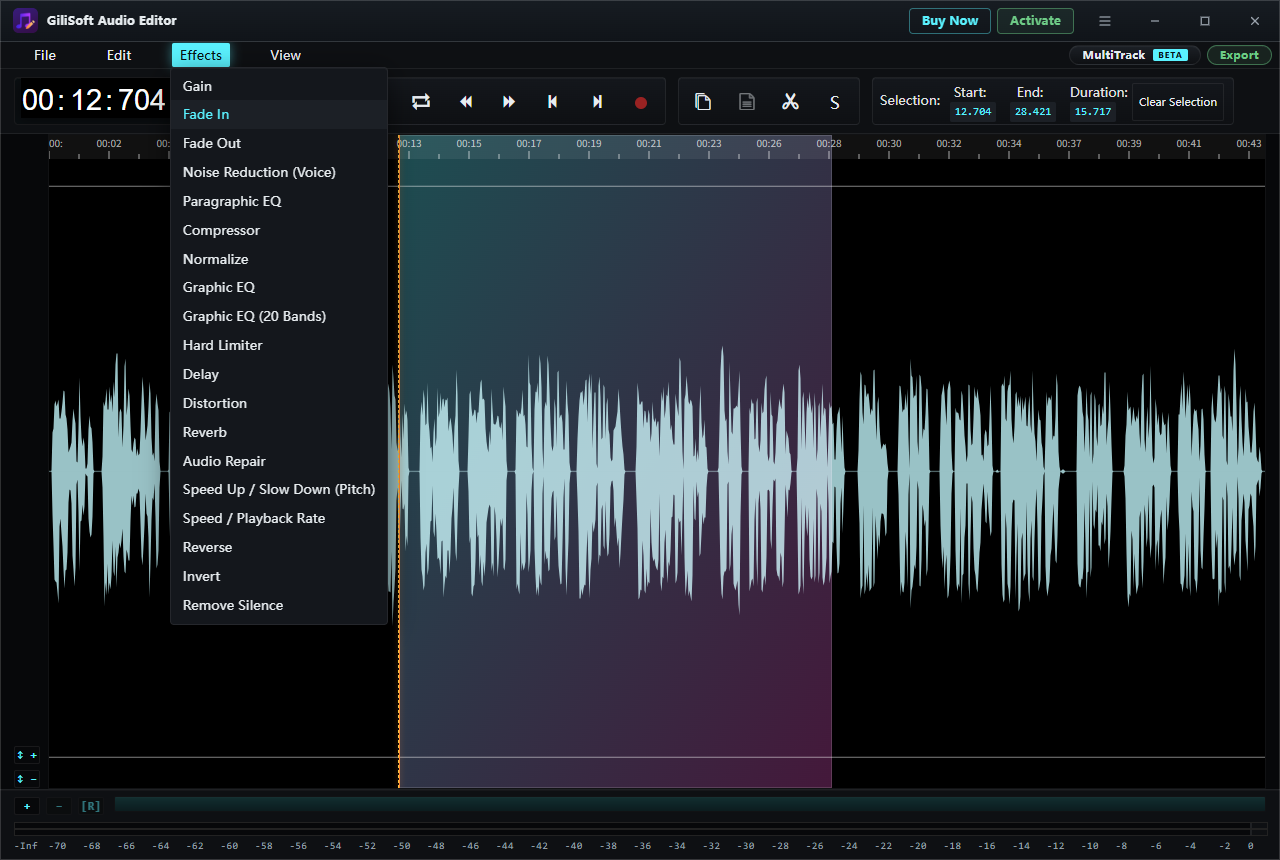This screenshot has height=860, width=1280.
Task: Click the paste document icon
Action: (x=746, y=102)
